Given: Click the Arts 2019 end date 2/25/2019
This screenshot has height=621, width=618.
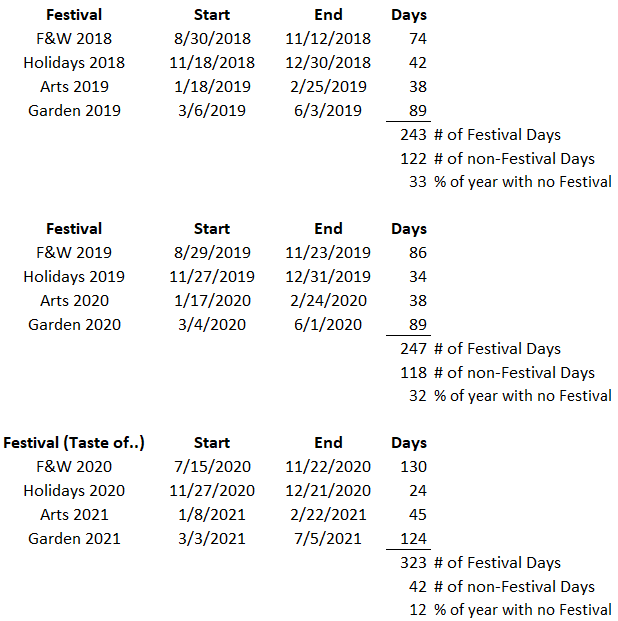Looking at the screenshot, I should pyautogui.click(x=328, y=87).
